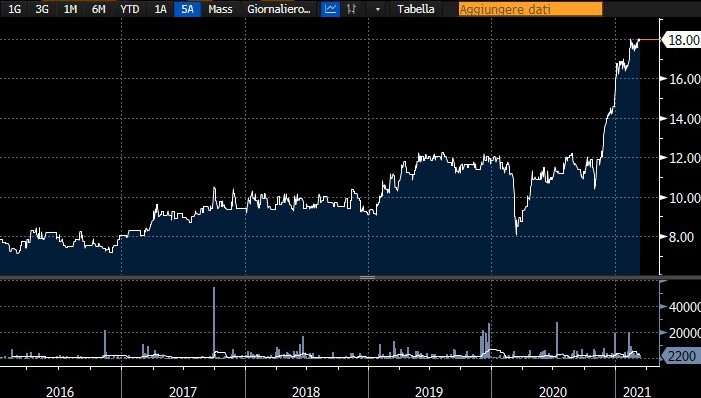Choose the YTD range
The image size is (701, 398).
coord(130,9)
